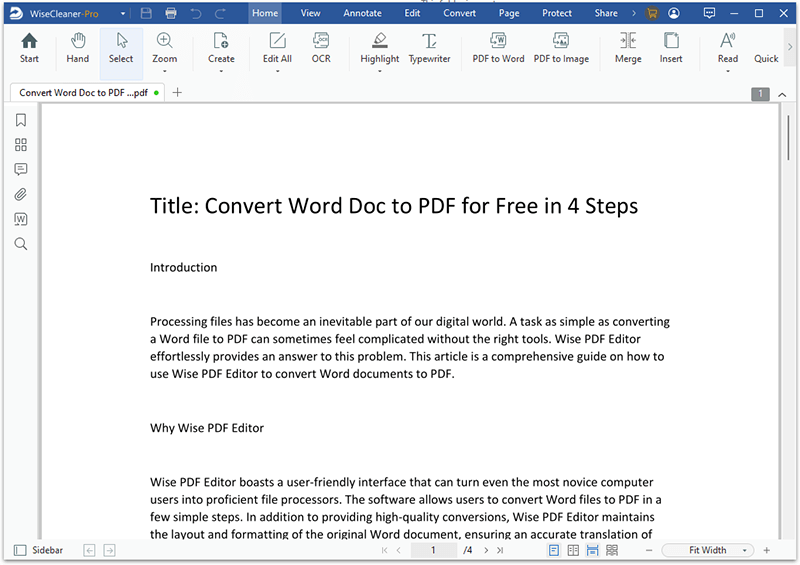The image size is (800, 565).
Task: Open the page thumbnails sidebar panel
Action: coord(20,145)
